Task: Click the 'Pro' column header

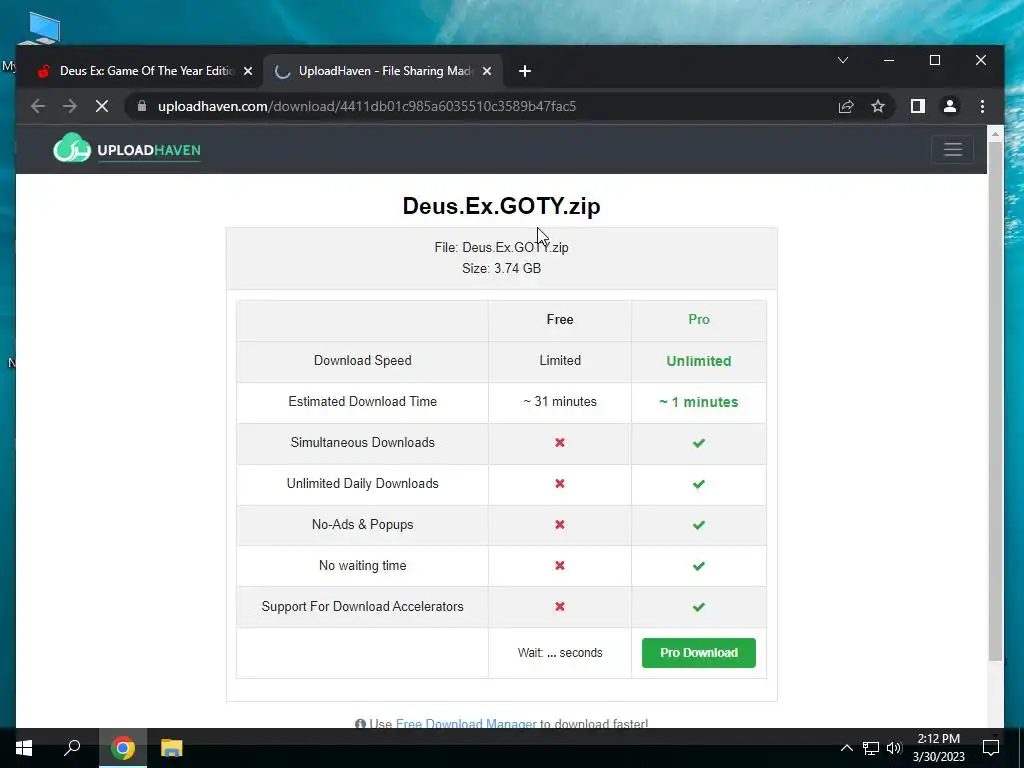Action: (699, 319)
